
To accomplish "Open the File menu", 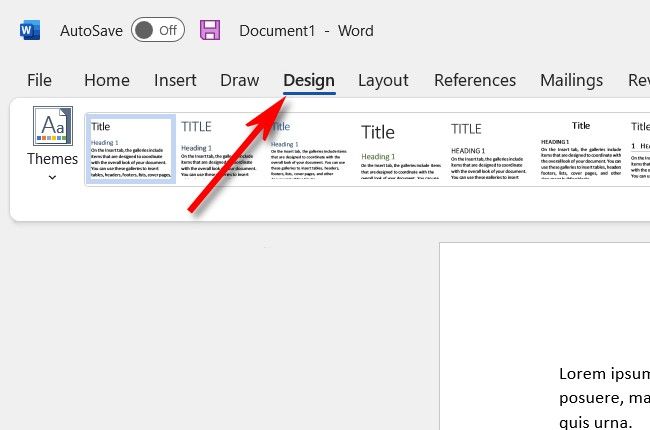I will [39, 80].
